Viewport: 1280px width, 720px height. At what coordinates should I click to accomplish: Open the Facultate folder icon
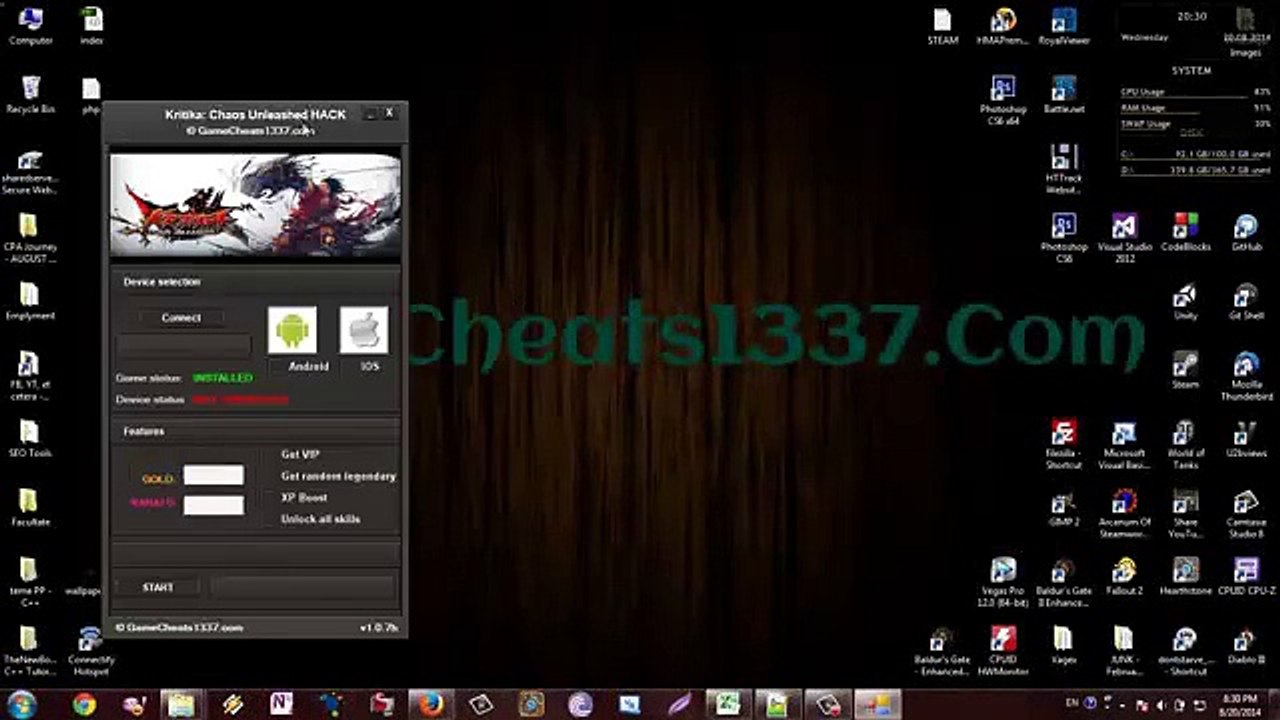point(30,507)
